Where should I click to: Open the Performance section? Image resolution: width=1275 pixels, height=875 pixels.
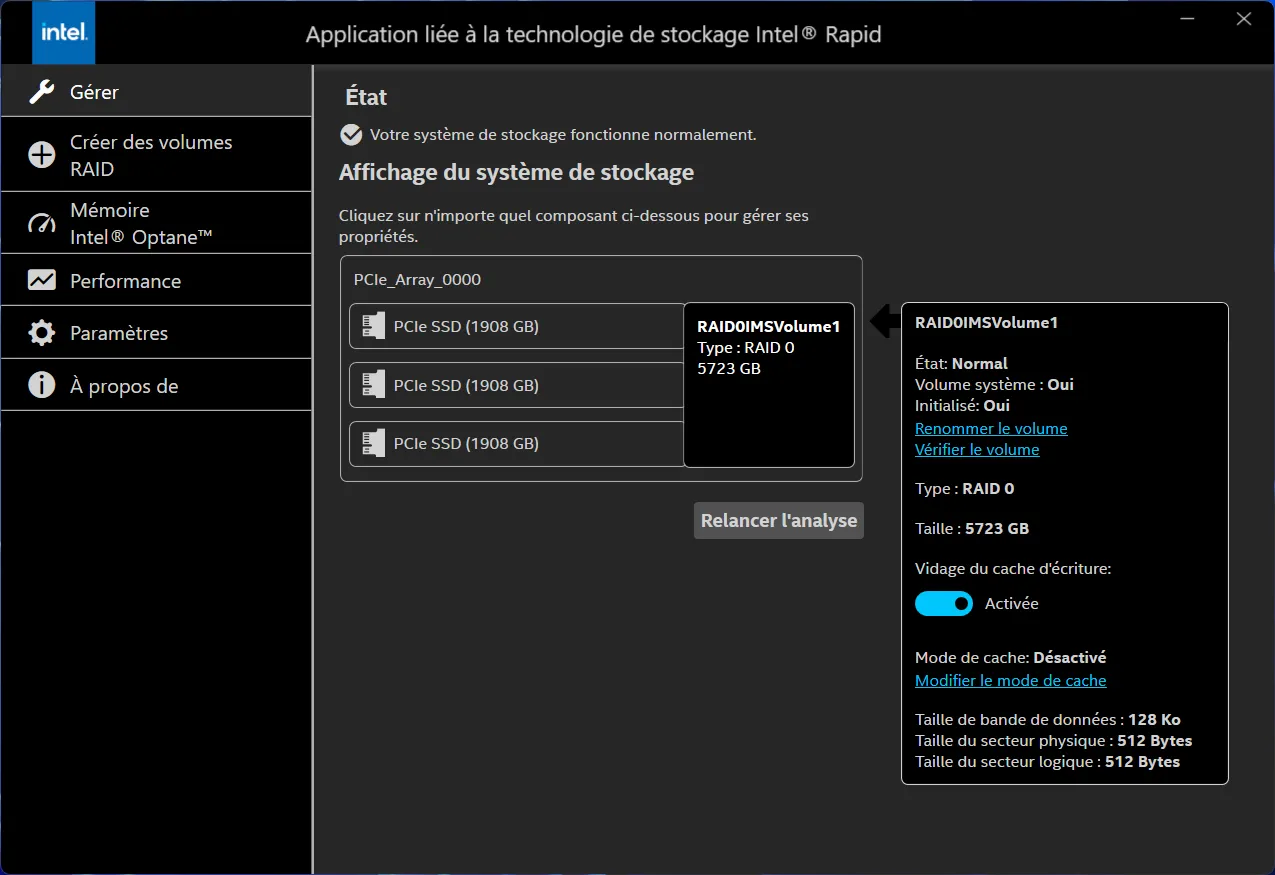tap(125, 281)
